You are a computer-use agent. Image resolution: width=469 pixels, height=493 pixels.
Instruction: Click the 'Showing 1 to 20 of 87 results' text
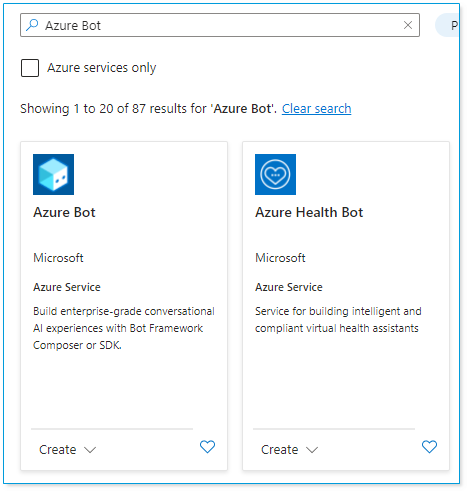click(148, 109)
